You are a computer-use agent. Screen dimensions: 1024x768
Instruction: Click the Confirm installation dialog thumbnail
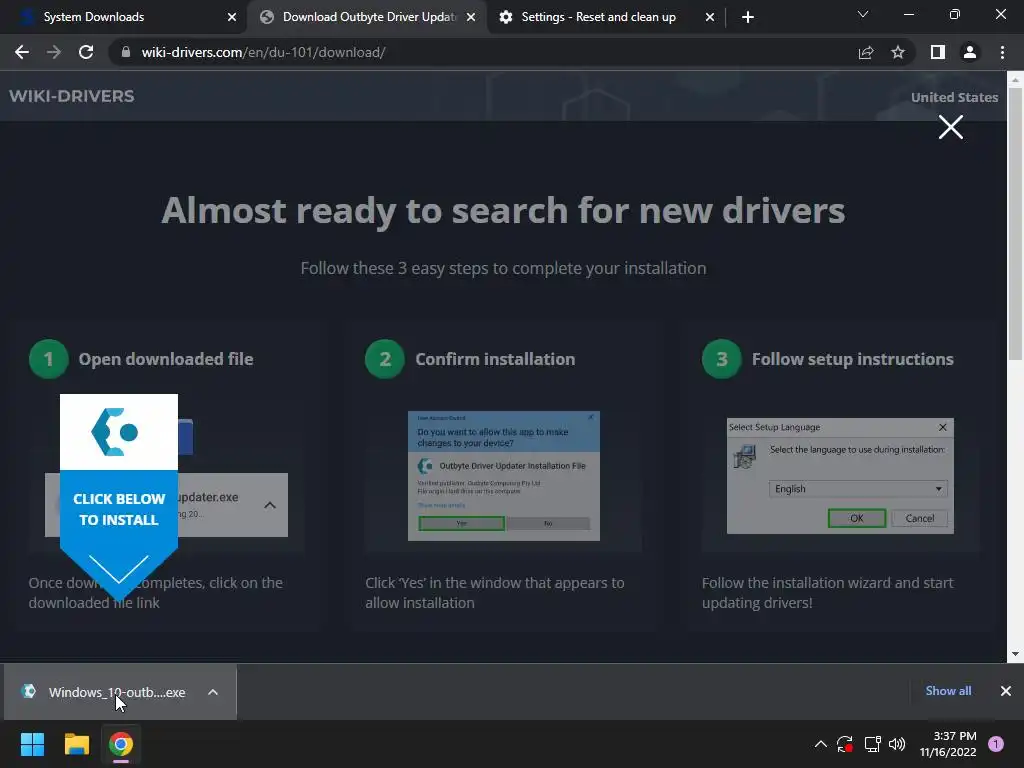click(x=504, y=475)
